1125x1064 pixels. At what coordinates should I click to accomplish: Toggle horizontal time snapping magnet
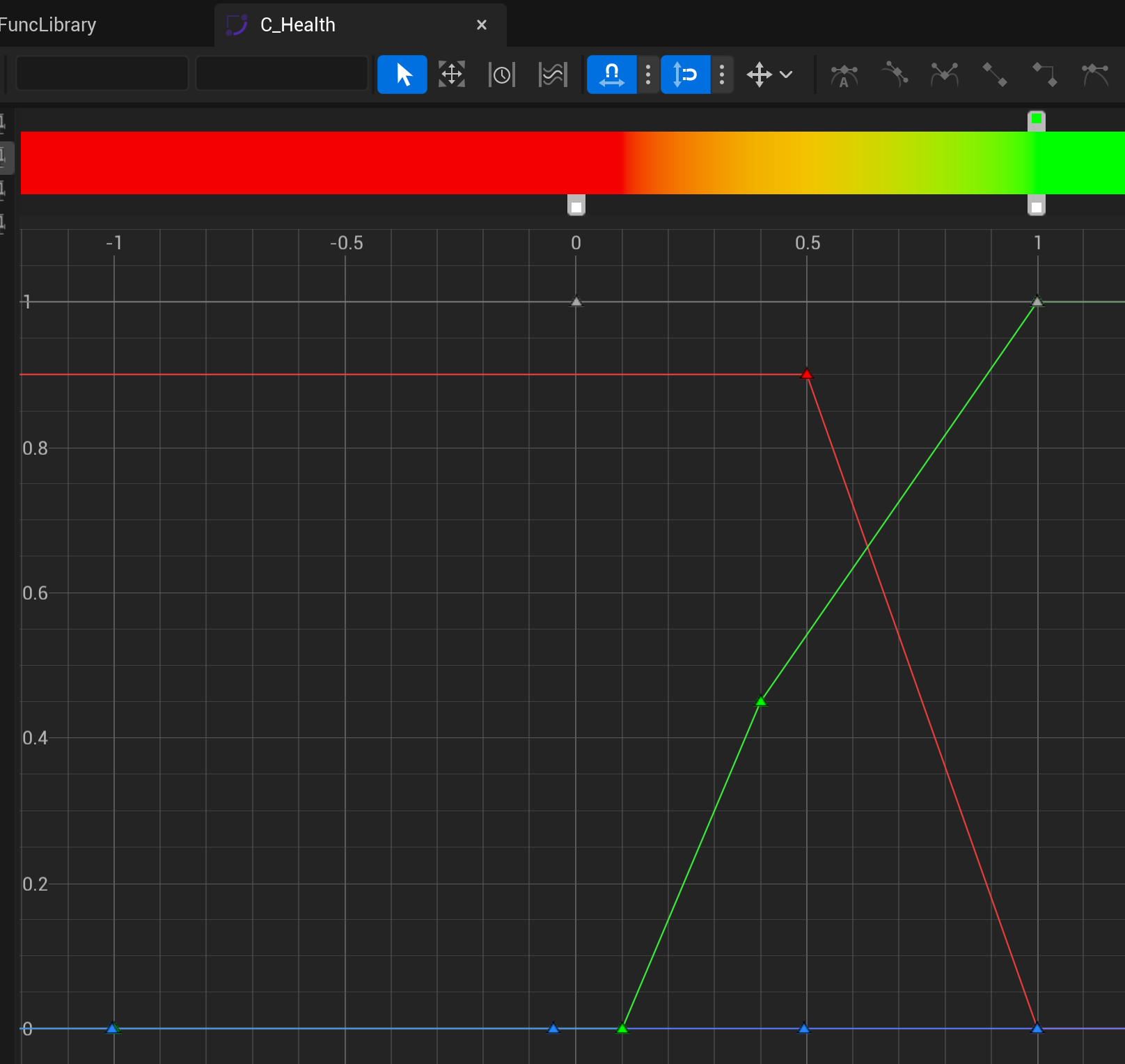pyautogui.click(x=611, y=75)
